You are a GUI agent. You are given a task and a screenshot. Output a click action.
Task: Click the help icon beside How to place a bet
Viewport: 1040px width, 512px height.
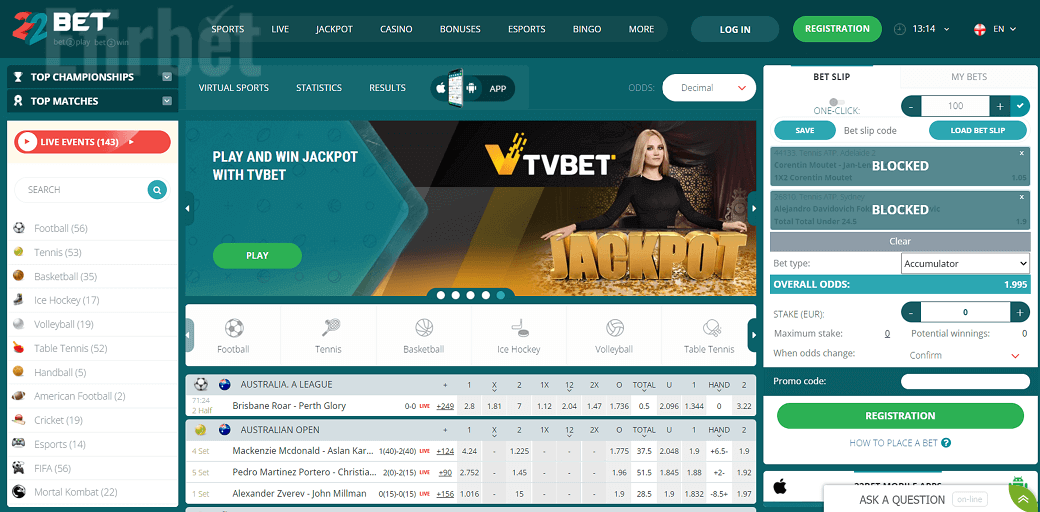946,443
